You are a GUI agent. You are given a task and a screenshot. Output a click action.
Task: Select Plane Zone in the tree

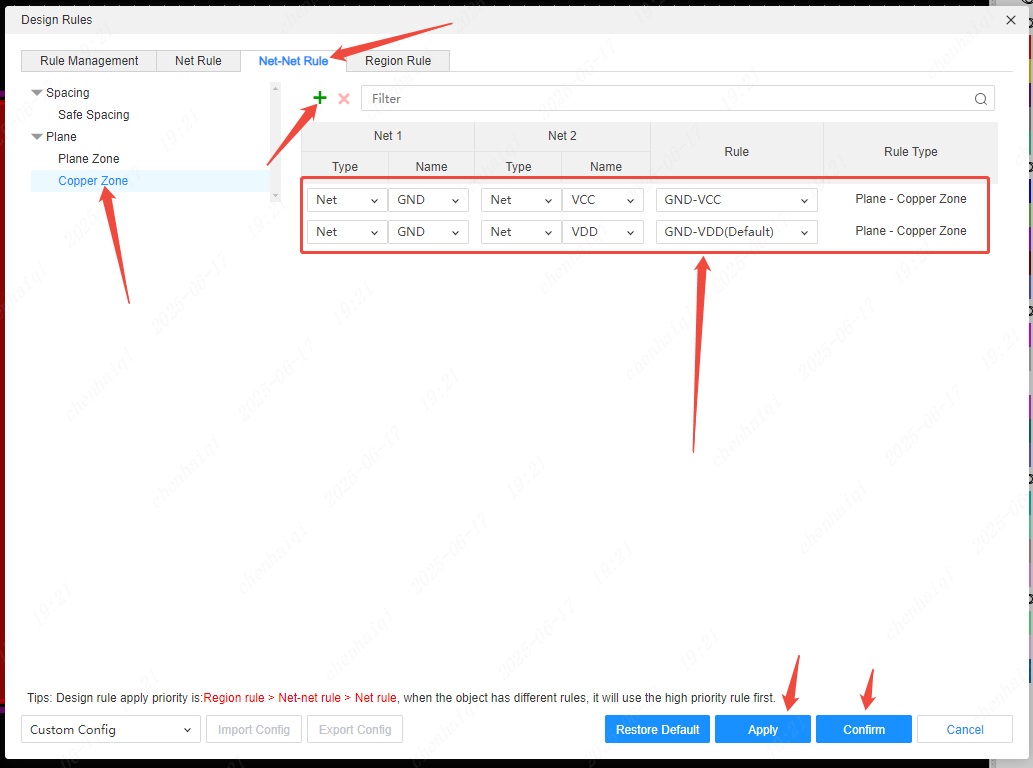(x=88, y=159)
